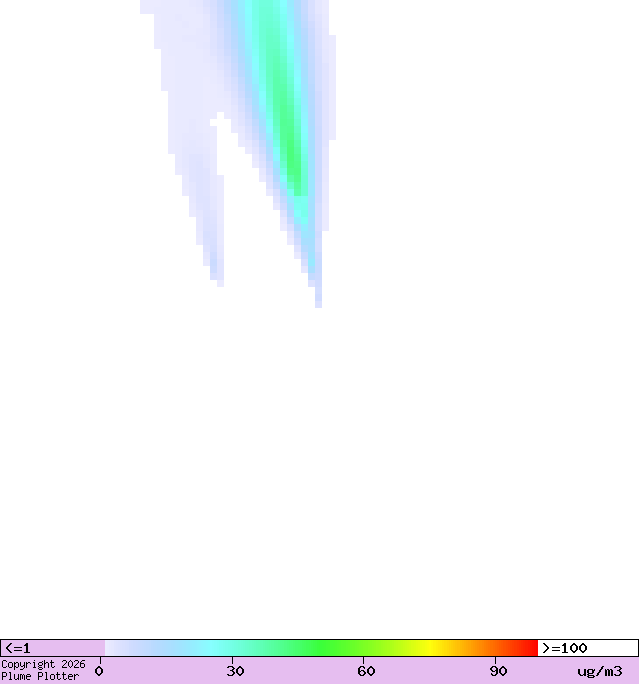Click the "60" tick label on the scale
The width and height of the screenshot is (639, 684).
click(x=367, y=671)
